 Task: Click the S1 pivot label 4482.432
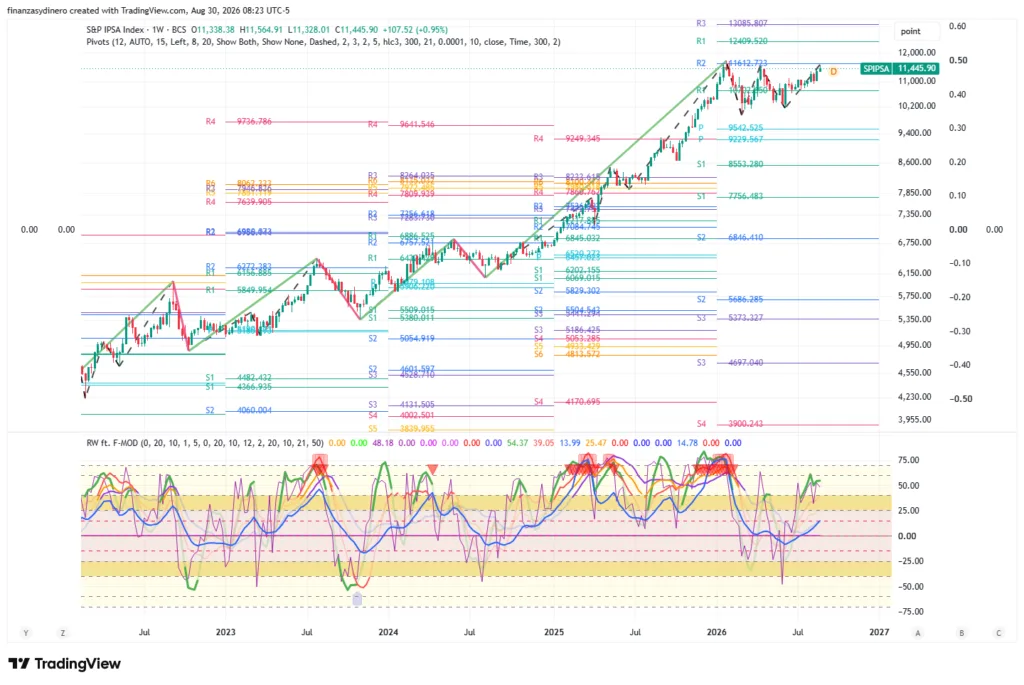254,377
